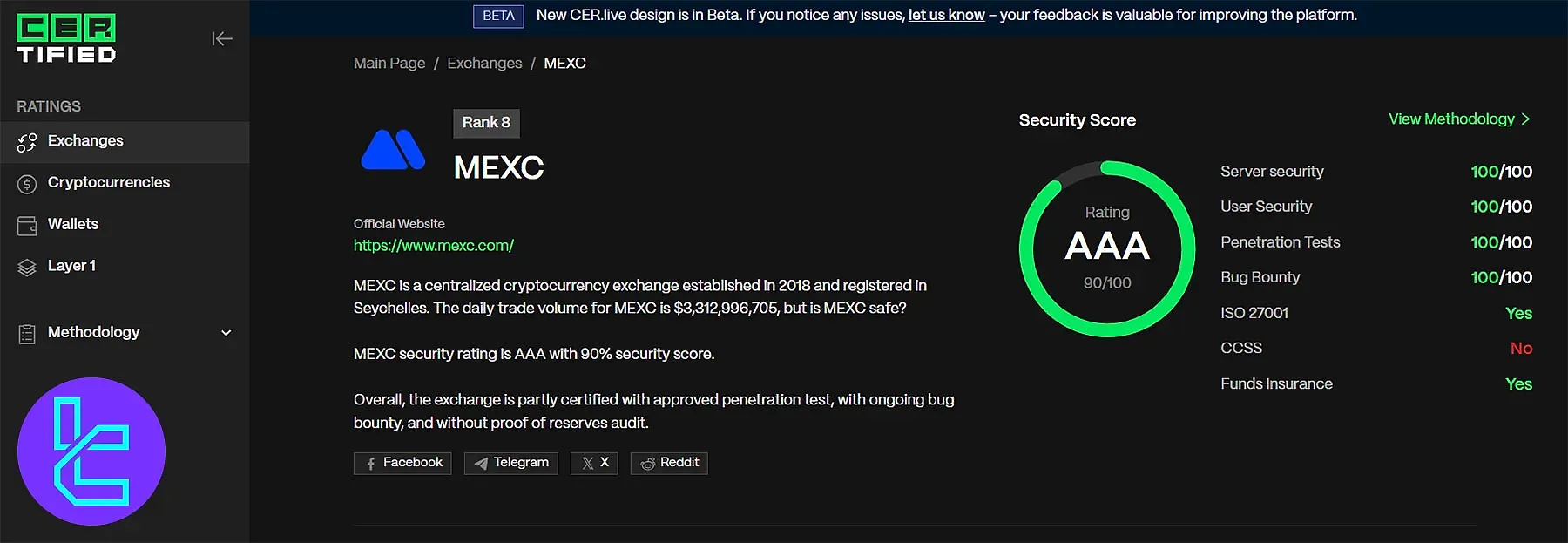Viewport: 1568px width, 543px height.
Task: Click the Layer 1 stack icon
Action: point(27,268)
